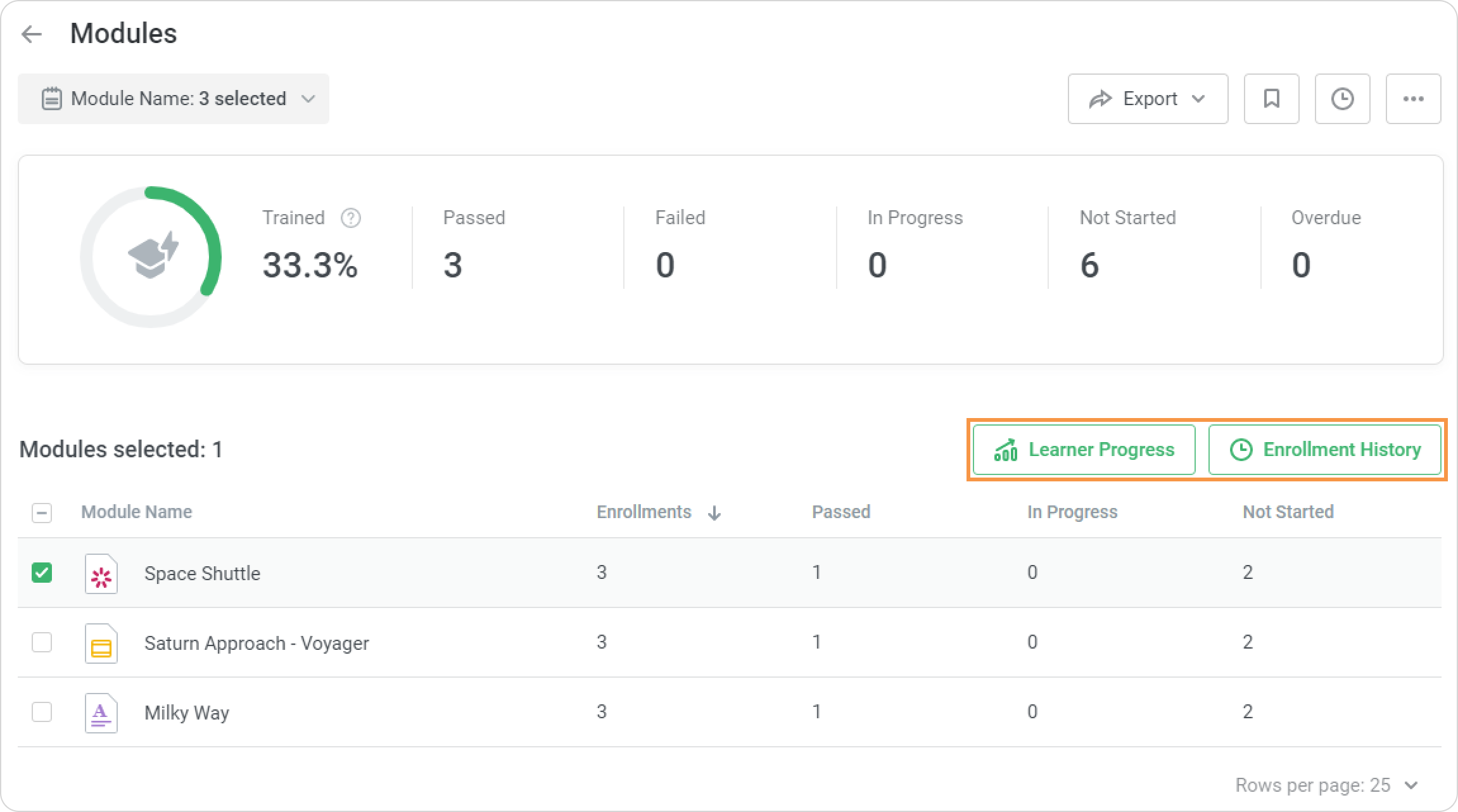Viewport: 1458px width, 812px height.
Task: Click the Milky Way module file icon
Action: 101,713
